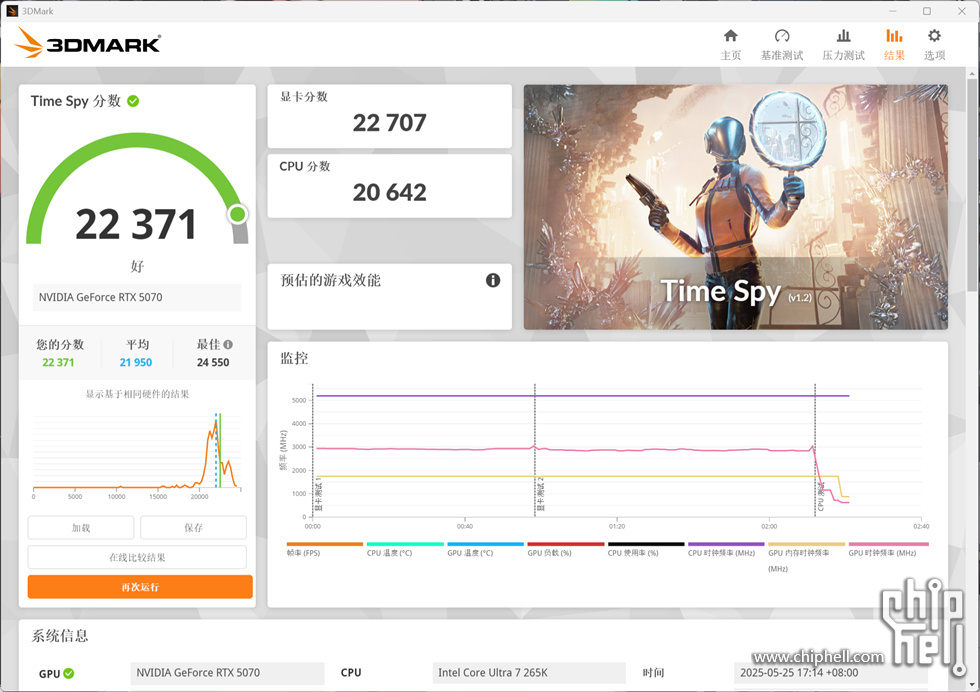This screenshot has width=980, height=692.
Task: Click the green score gauge knob
Action: [238, 214]
